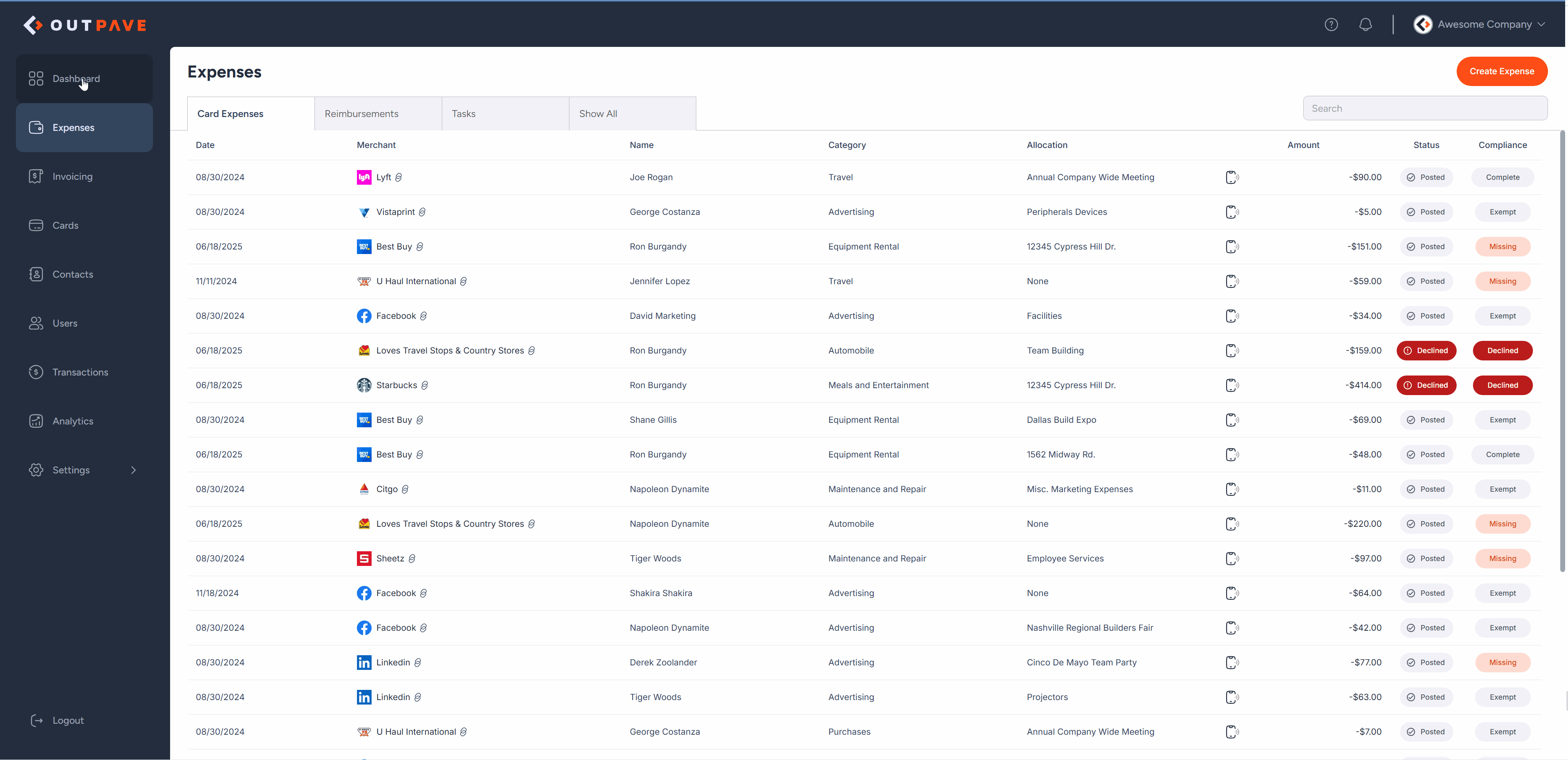Open Users in the sidebar
Screen dimensions: 1568x760
click(84, 323)
